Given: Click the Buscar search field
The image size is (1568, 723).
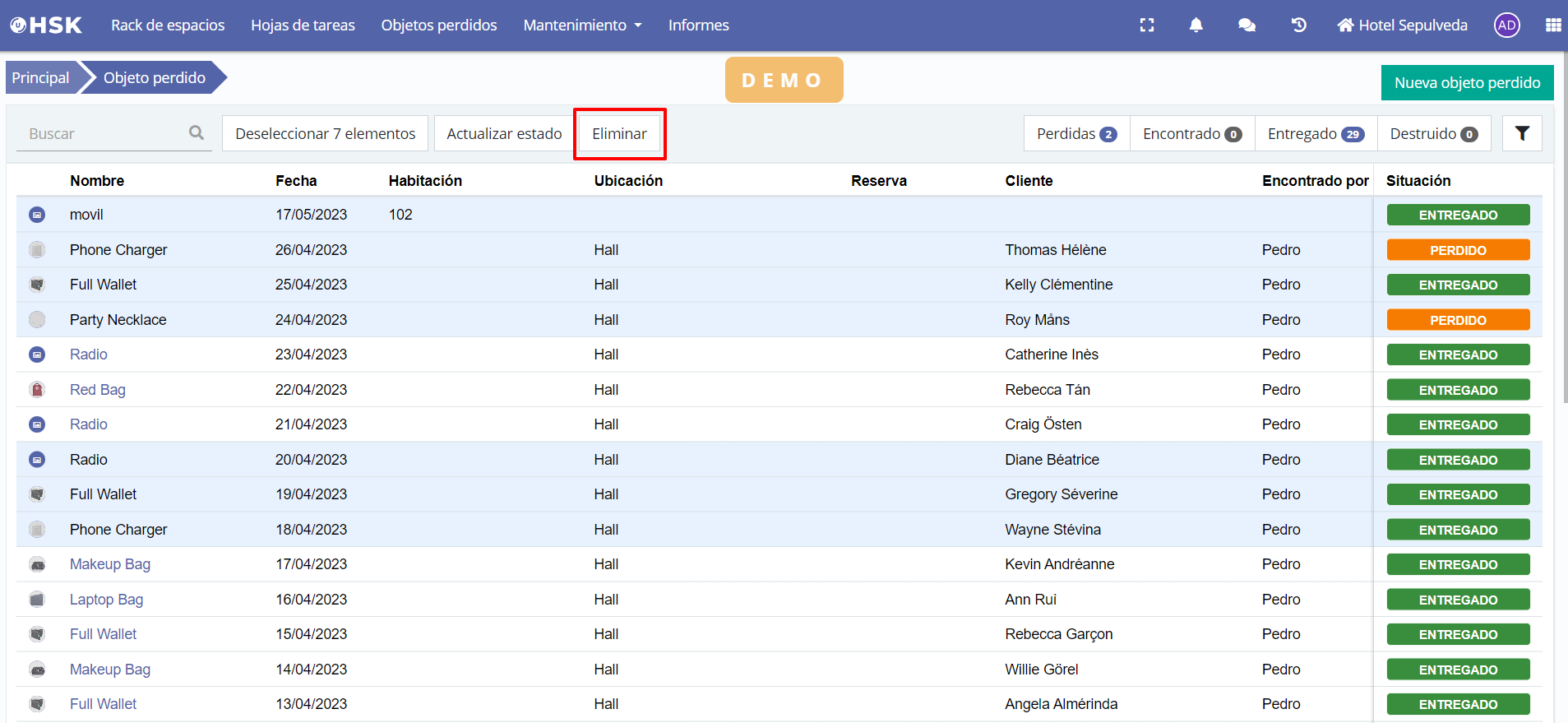Looking at the screenshot, I should point(103,133).
